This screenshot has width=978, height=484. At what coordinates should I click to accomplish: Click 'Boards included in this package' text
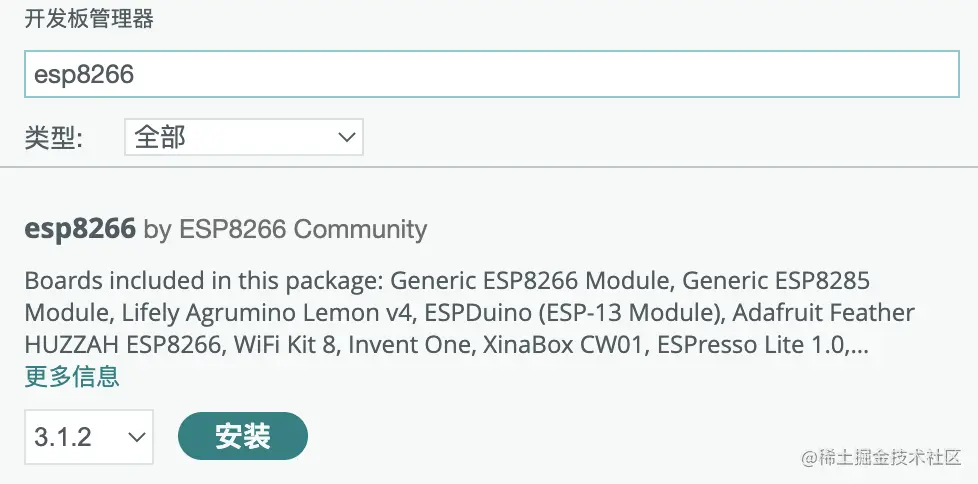point(205,281)
